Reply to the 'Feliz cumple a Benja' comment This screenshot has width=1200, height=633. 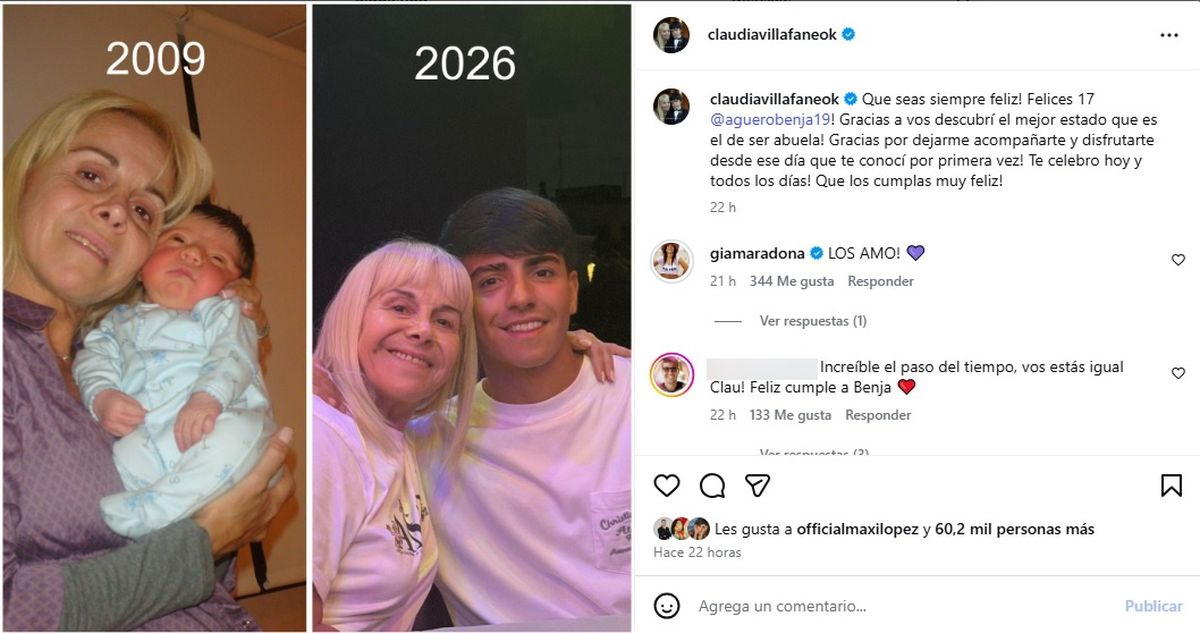pyautogui.click(x=877, y=415)
